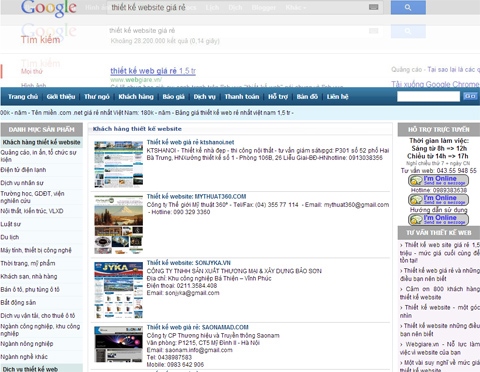The image size is (480, 372).
Task: Click the GO button beside site search
Action: click(x=470, y=96)
